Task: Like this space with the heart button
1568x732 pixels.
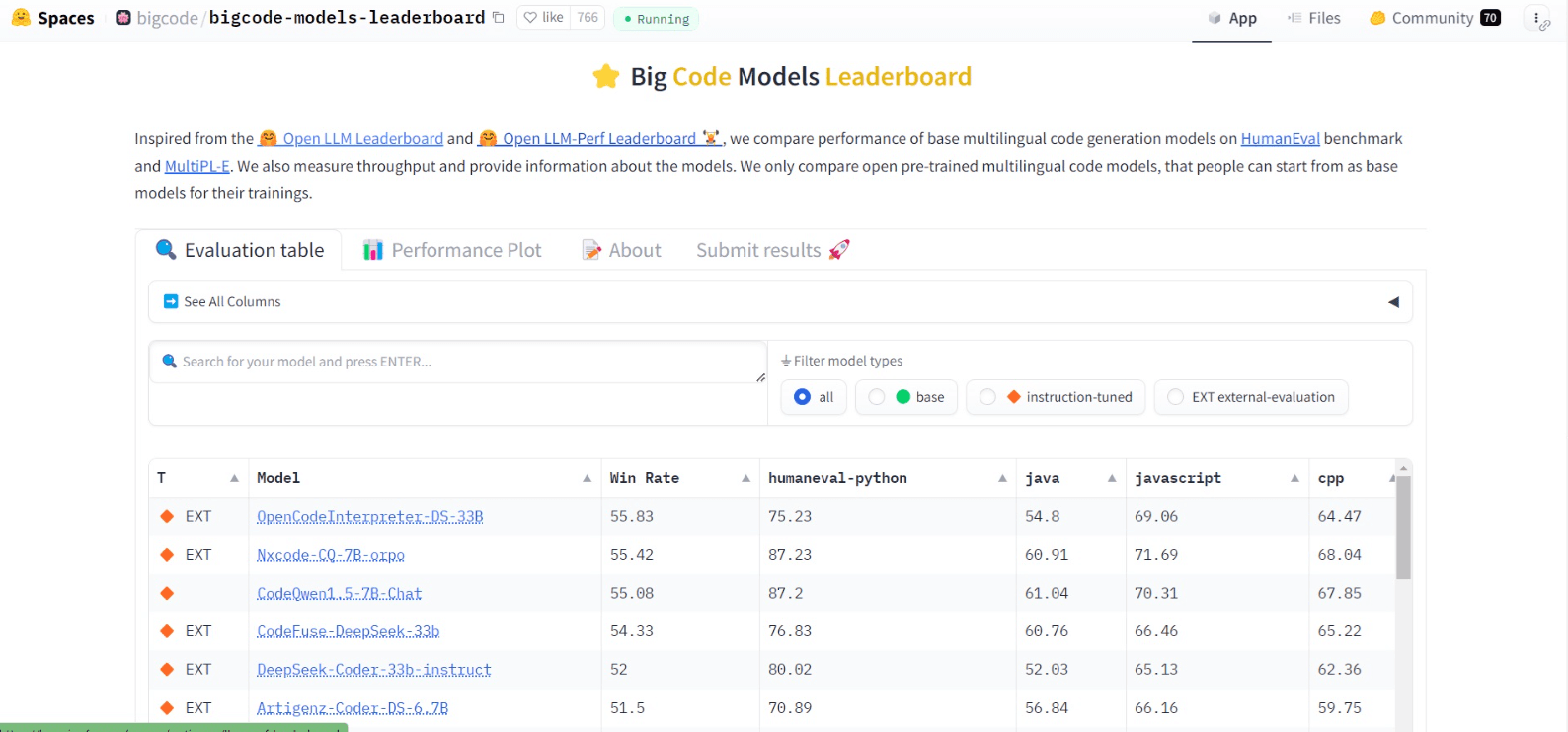Action: pyautogui.click(x=544, y=18)
